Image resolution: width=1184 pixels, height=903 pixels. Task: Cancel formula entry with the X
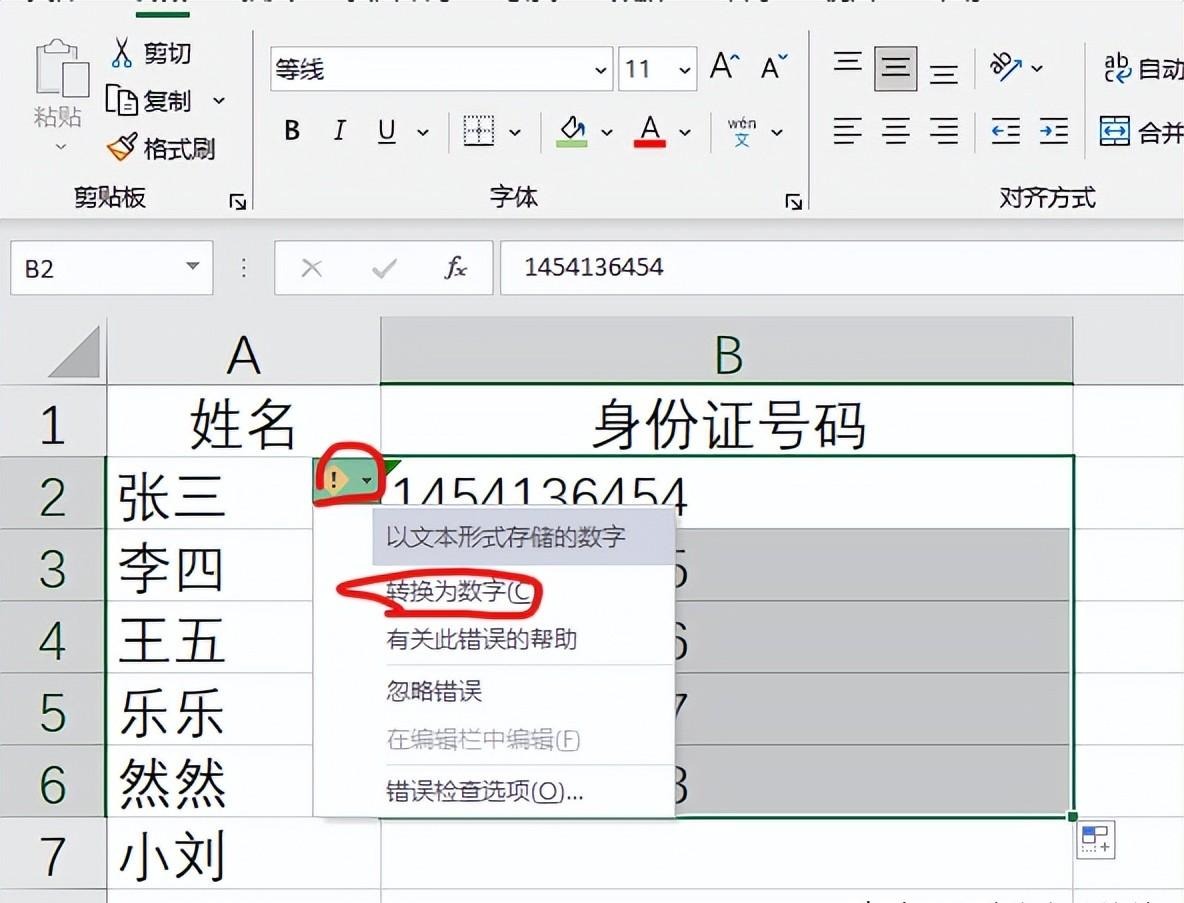[x=311, y=268]
